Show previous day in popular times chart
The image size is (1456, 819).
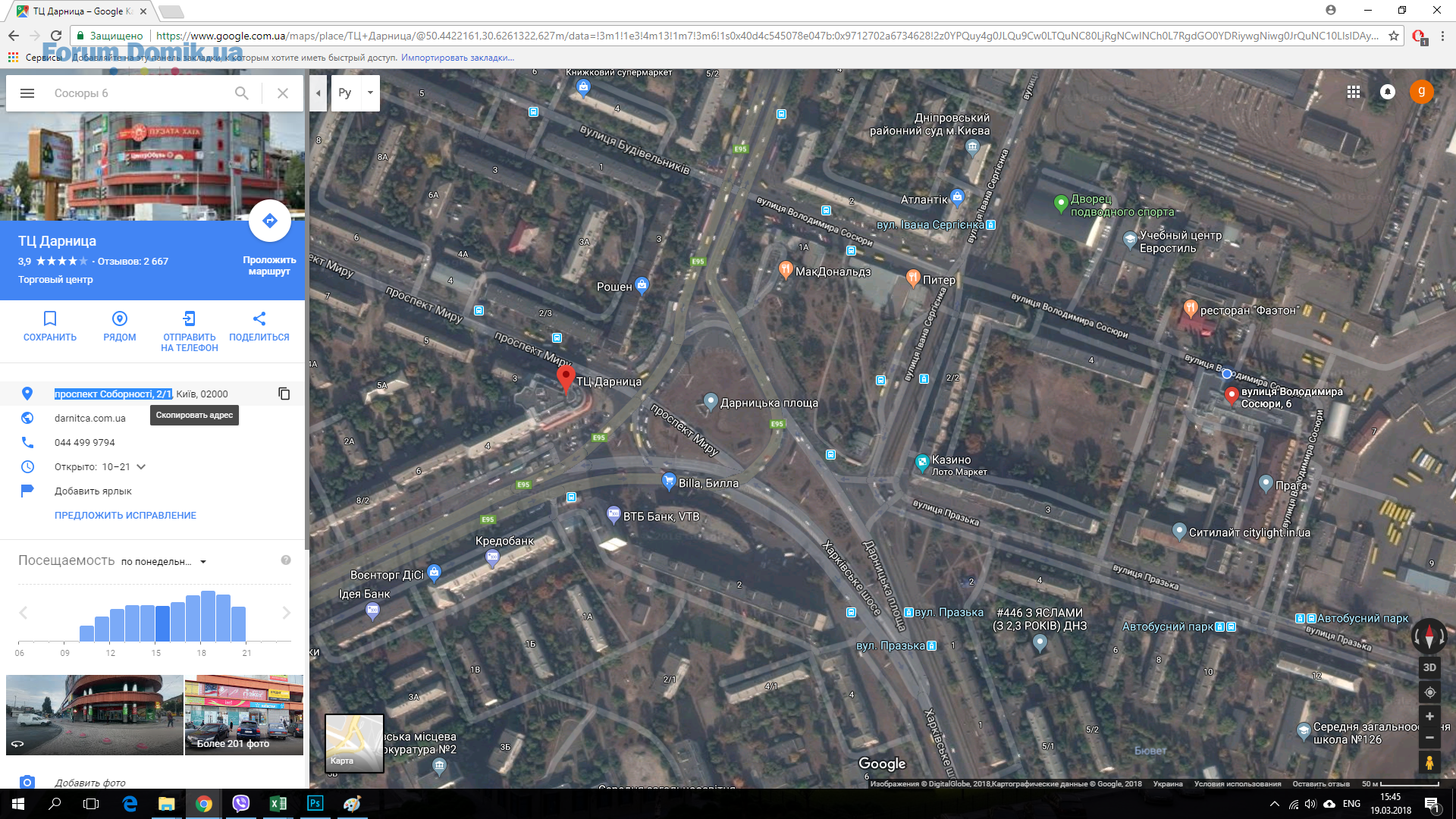pos(24,613)
